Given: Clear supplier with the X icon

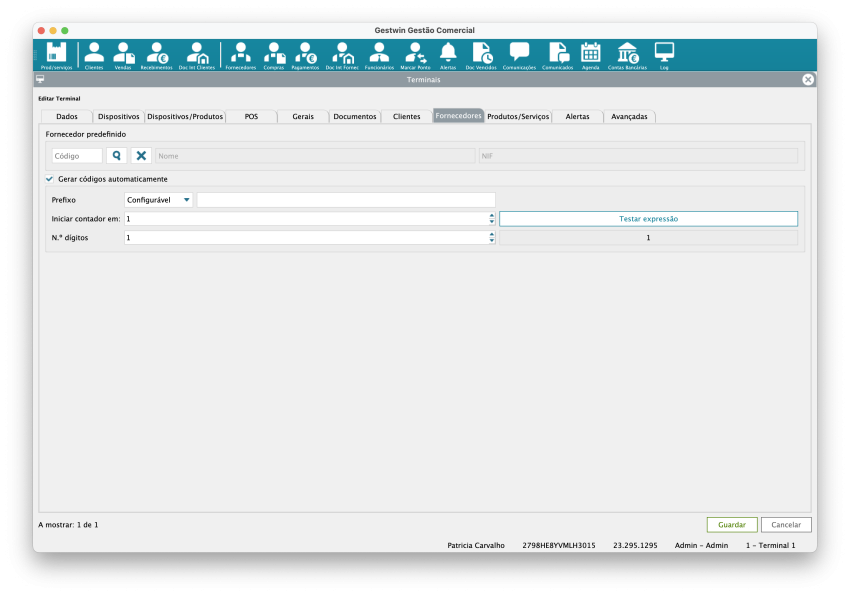Looking at the screenshot, I should tap(141, 156).
